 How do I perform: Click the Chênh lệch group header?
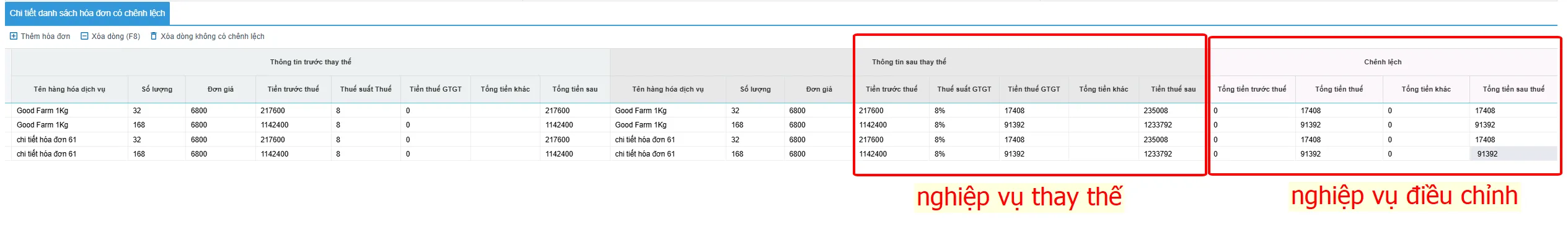tap(1383, 62)
